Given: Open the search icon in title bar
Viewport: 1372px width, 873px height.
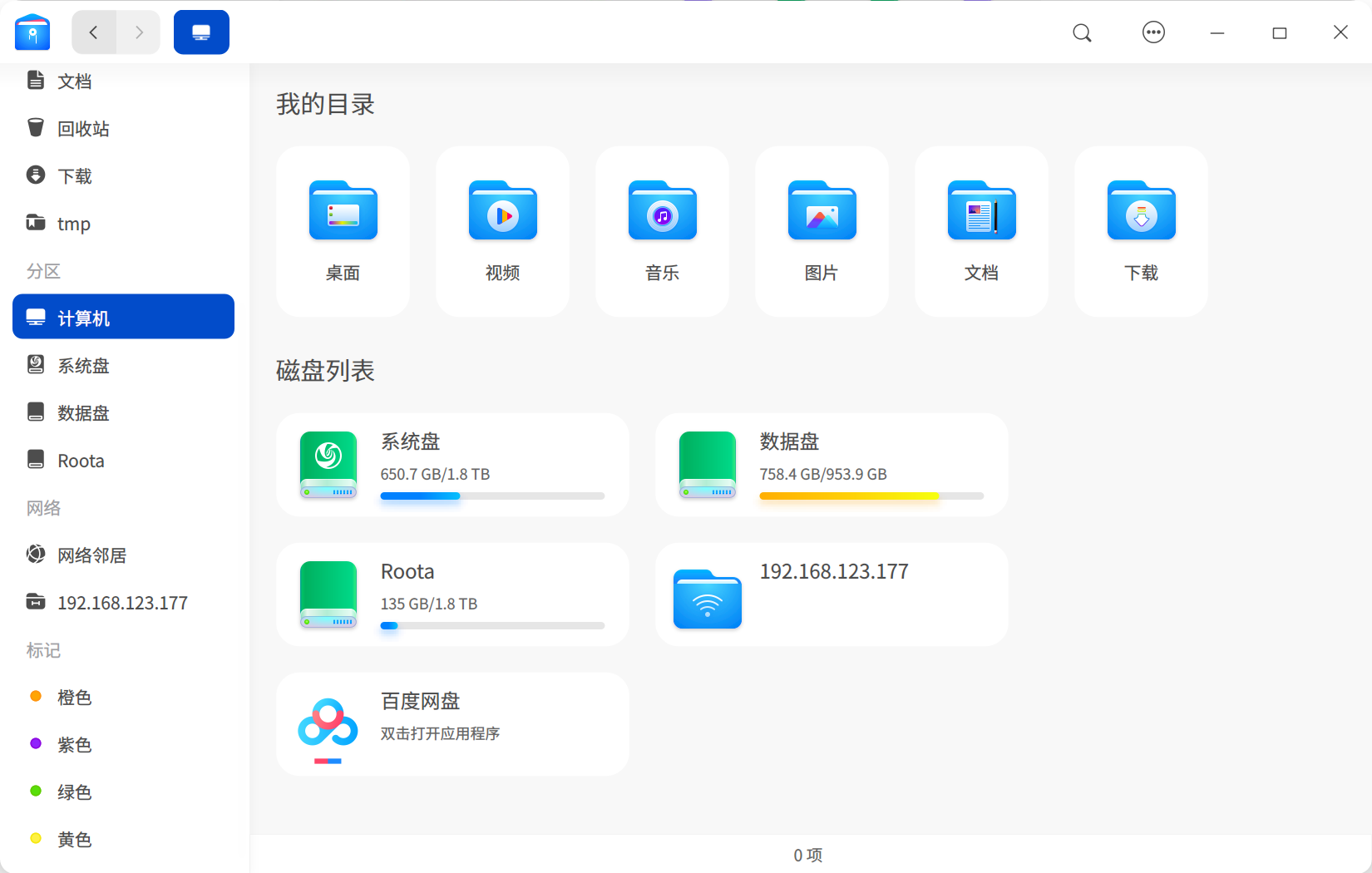Looking at the screenshot, I should (1082, 32).
